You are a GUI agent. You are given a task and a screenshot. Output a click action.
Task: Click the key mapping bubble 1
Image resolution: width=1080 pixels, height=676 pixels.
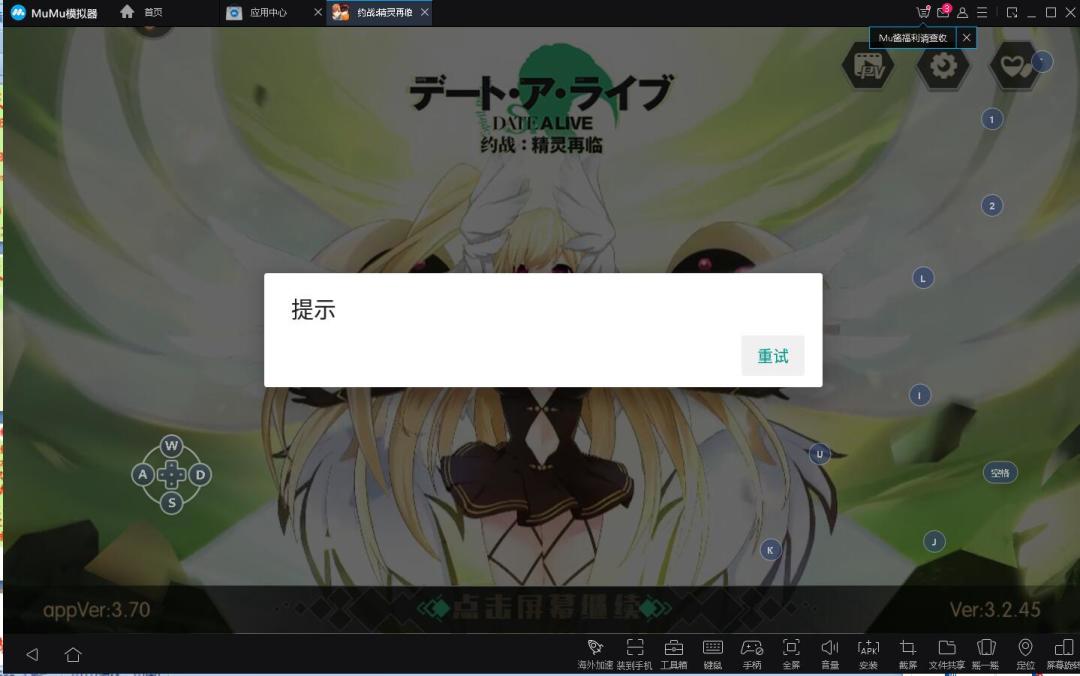tap(992, 120)
